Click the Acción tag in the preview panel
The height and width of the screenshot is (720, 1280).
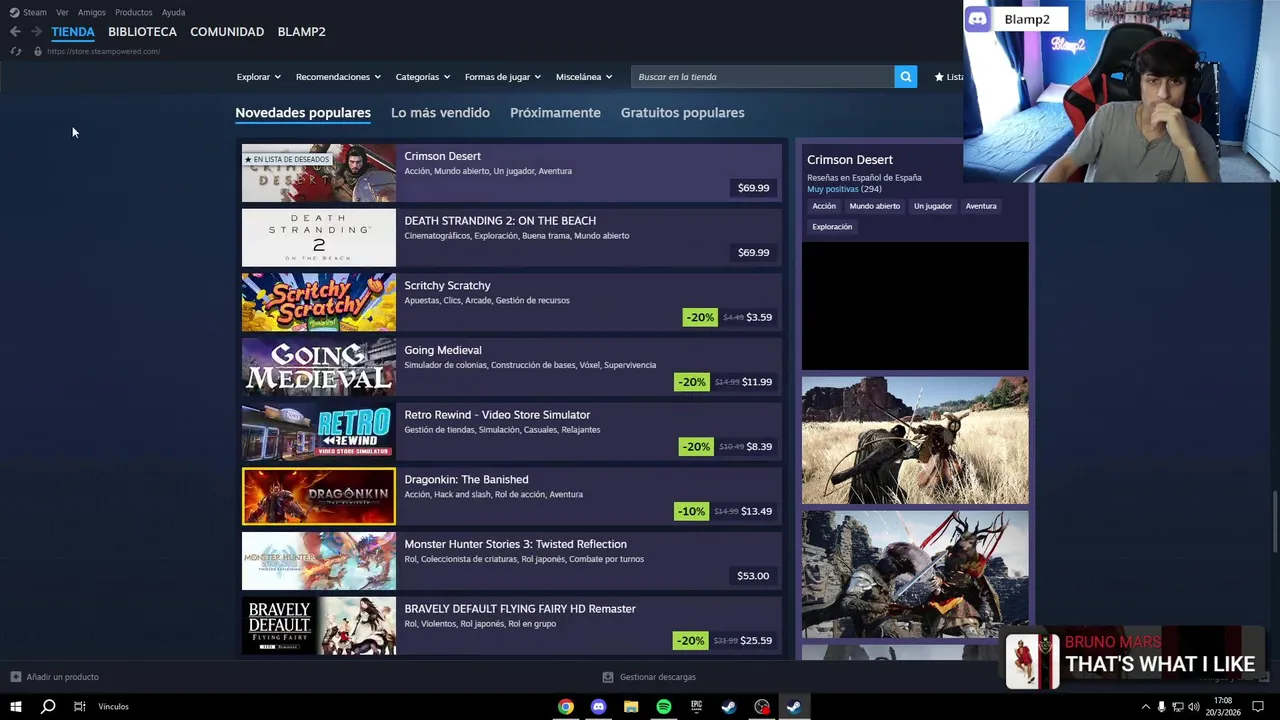(824, 206)
